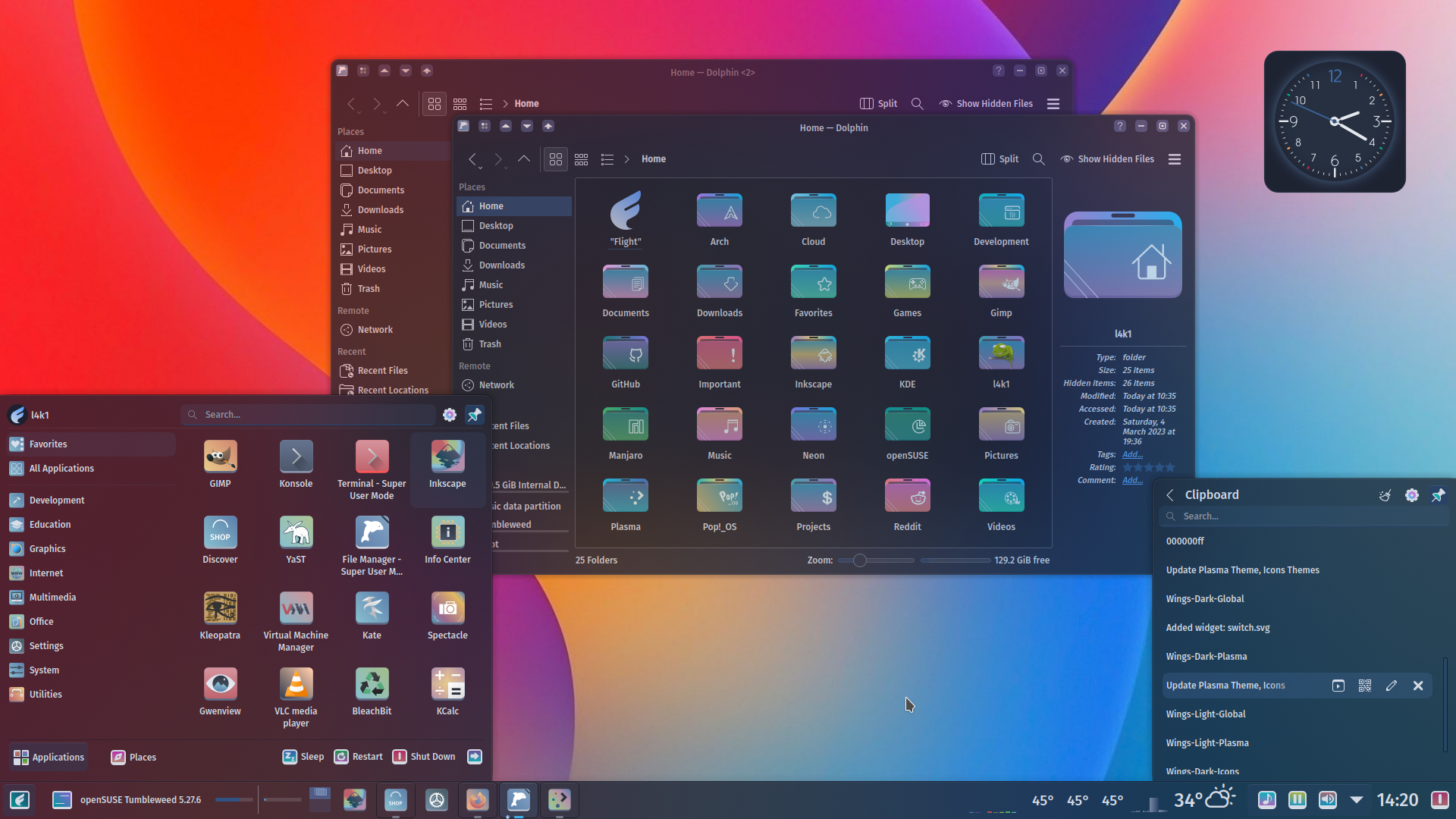The width and height of the screenshot is (1456, 819).
Task: Show QR code for selected clipboard entry
Action: 1365,686
